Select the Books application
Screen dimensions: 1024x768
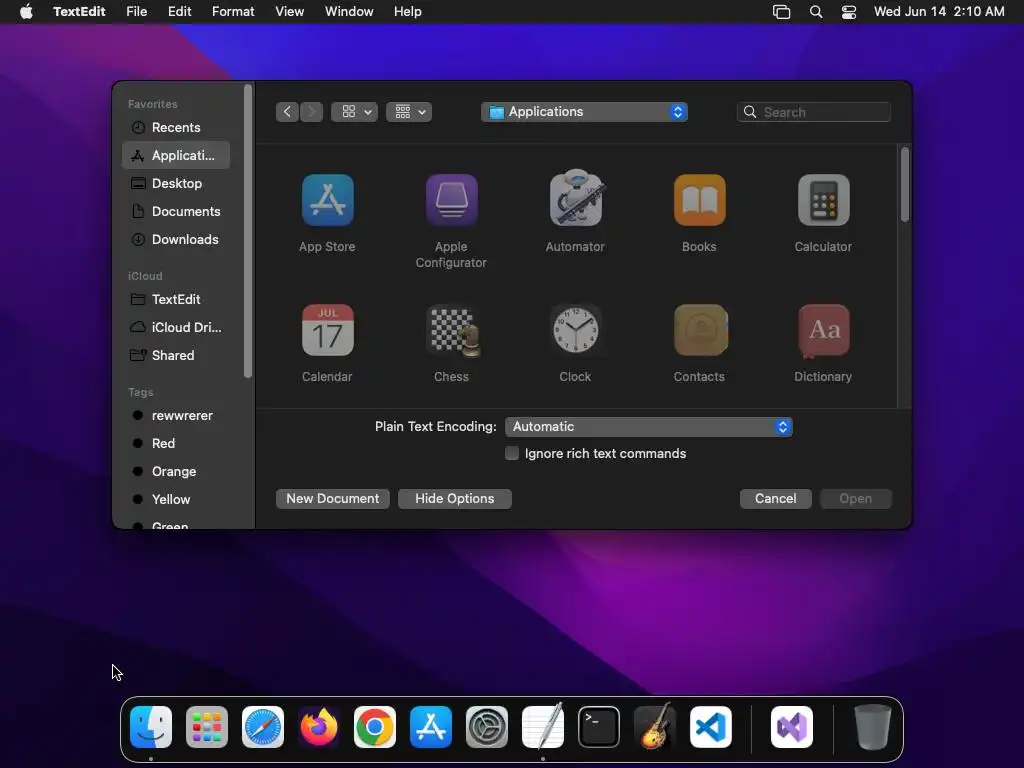click(699, 200)
